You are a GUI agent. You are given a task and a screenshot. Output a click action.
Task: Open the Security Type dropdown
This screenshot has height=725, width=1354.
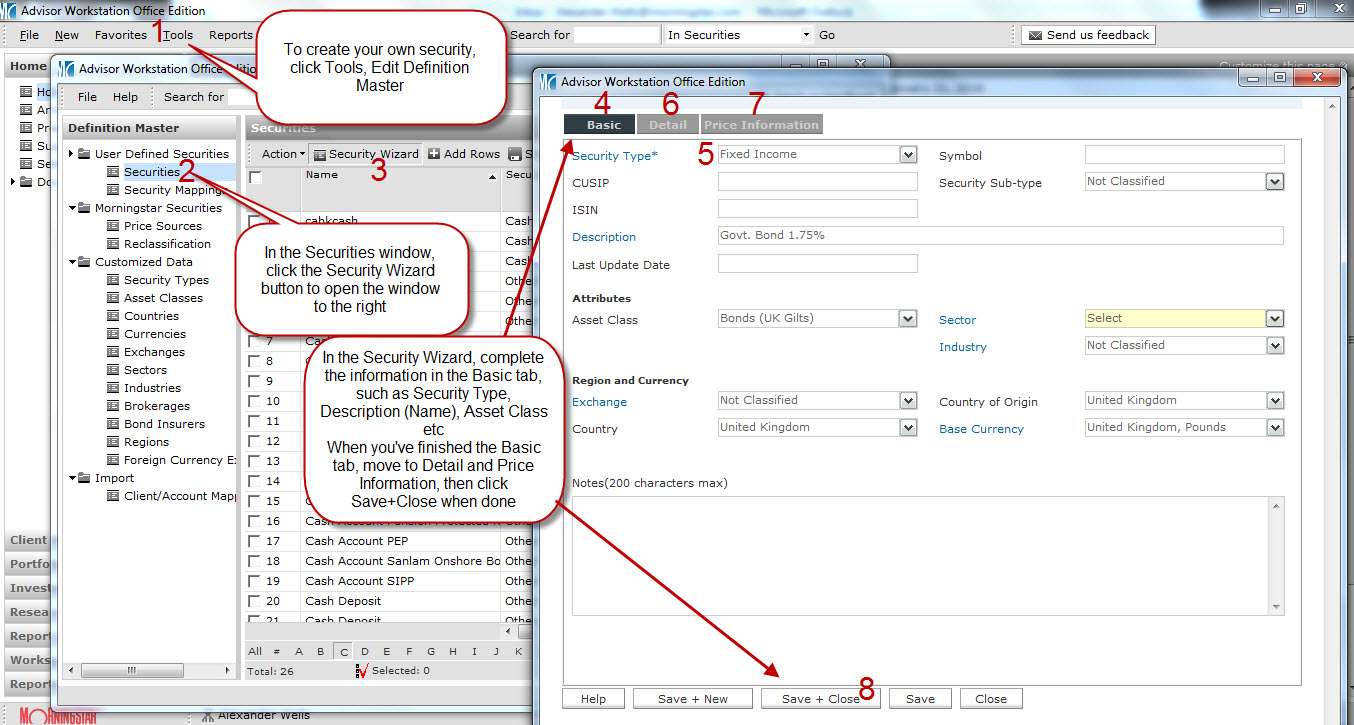(x=907, y=155)
